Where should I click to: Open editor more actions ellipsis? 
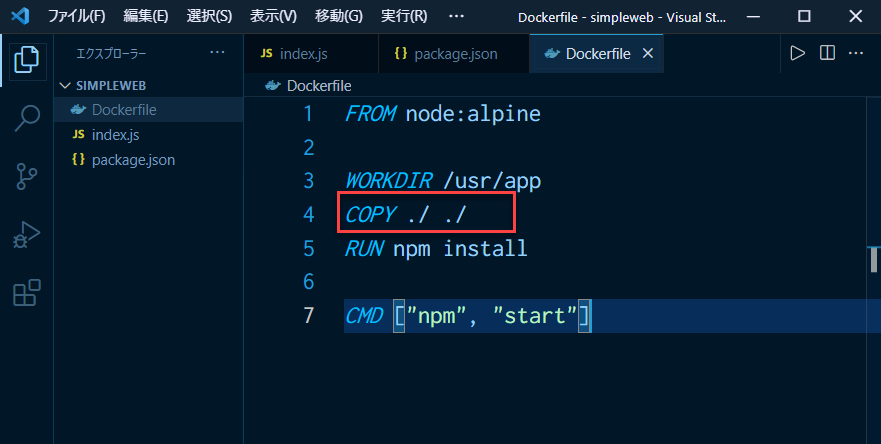pos(856,53)
